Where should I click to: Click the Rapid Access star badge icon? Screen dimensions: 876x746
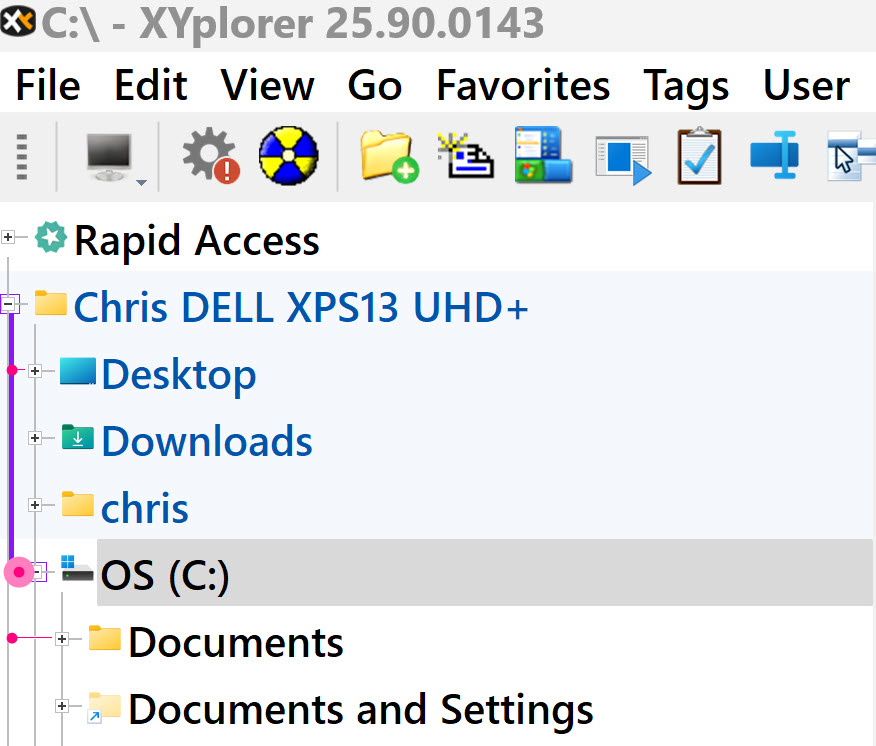pos(51,237)
